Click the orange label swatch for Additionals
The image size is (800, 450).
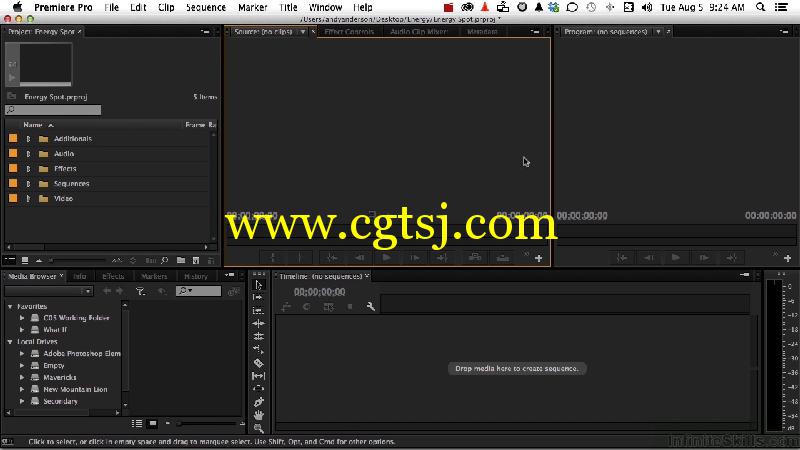tap(13, 138)
